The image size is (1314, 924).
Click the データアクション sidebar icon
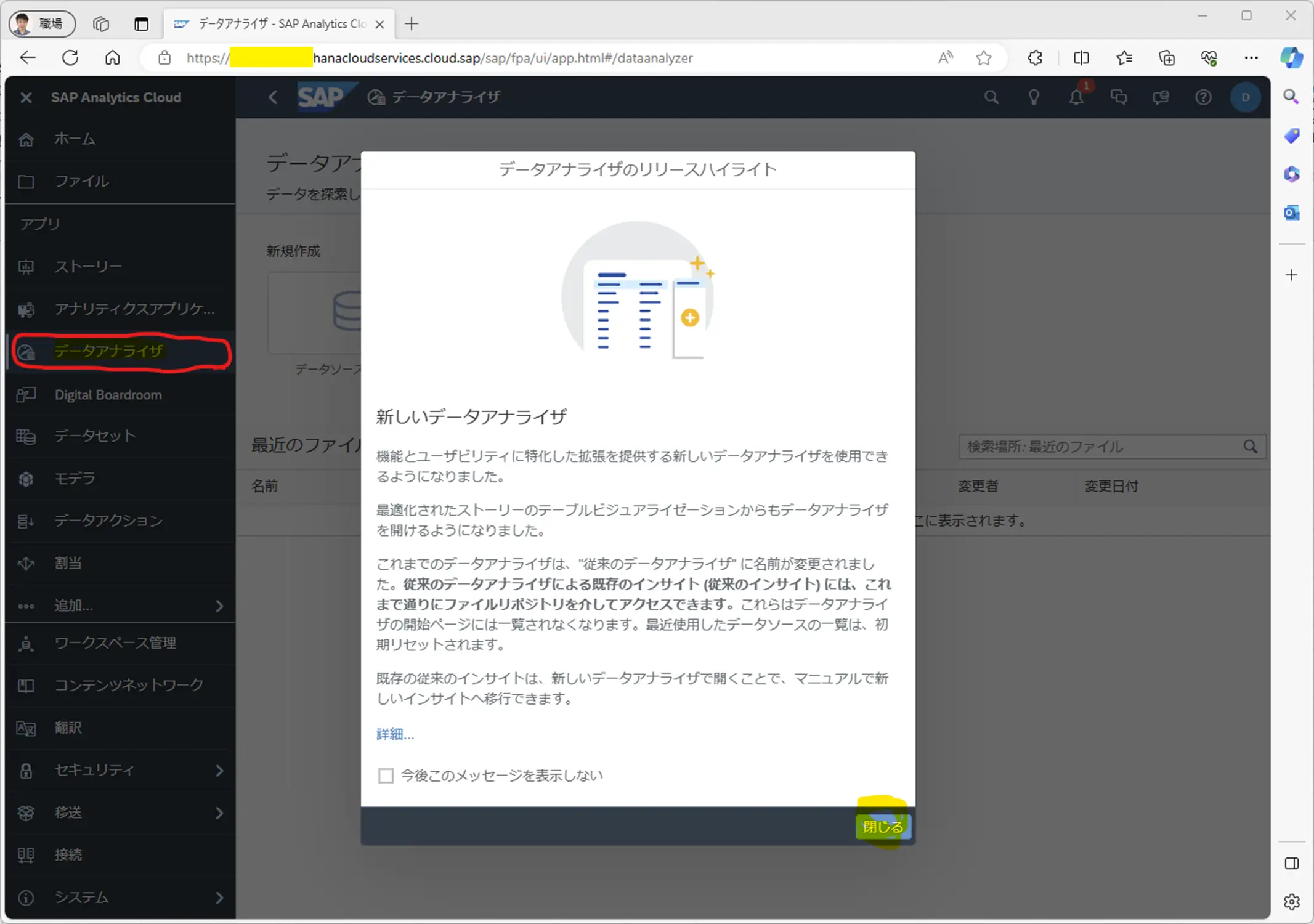point(26,521)
